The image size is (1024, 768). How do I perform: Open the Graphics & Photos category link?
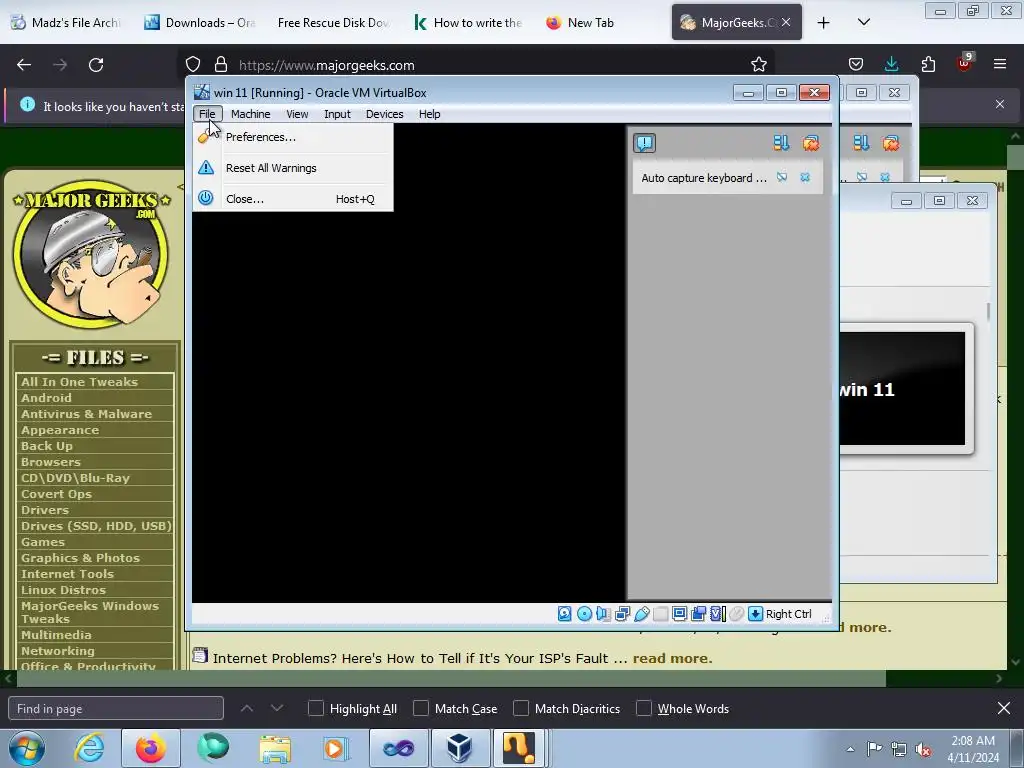coord(80,558)
